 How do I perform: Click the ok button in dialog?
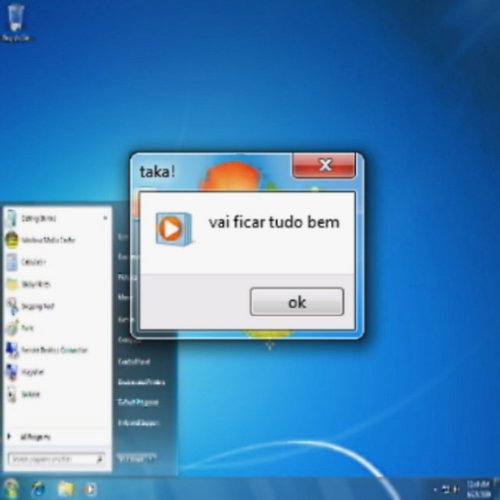click(x=297, y=302)
